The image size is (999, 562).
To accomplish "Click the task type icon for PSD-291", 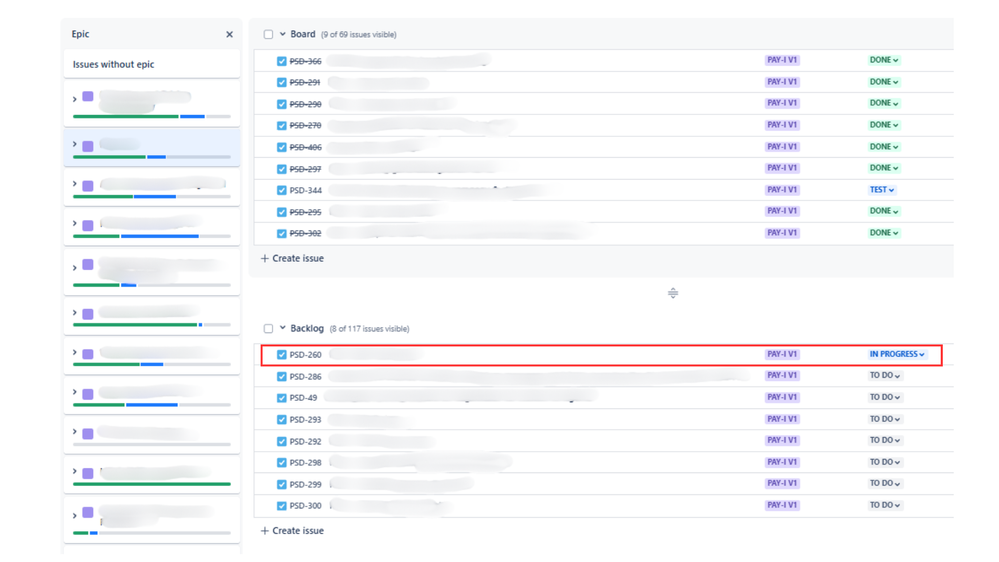I will [282, 82].
